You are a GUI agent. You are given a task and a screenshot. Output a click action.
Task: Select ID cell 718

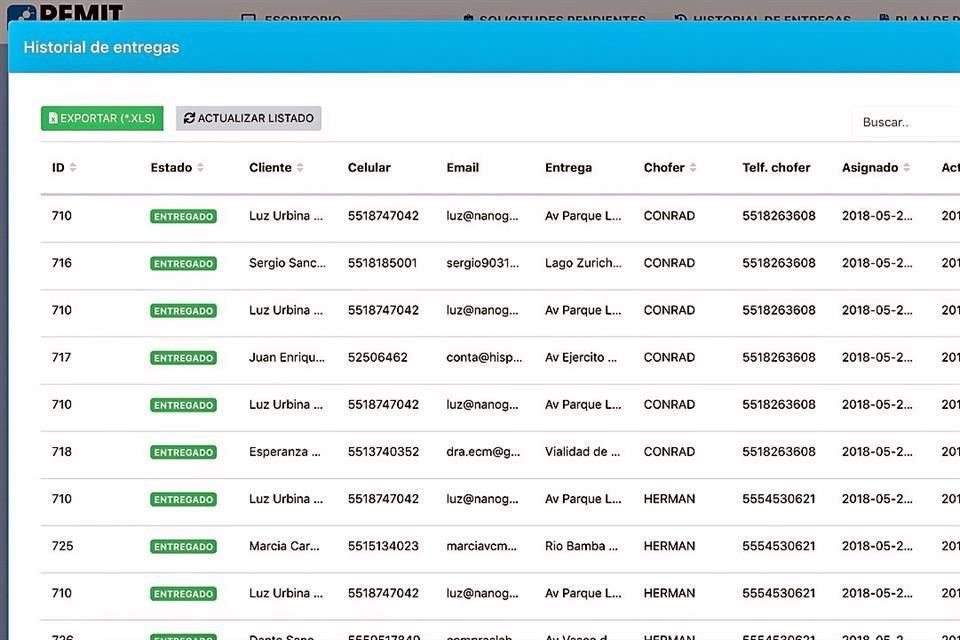coord(62,451)
